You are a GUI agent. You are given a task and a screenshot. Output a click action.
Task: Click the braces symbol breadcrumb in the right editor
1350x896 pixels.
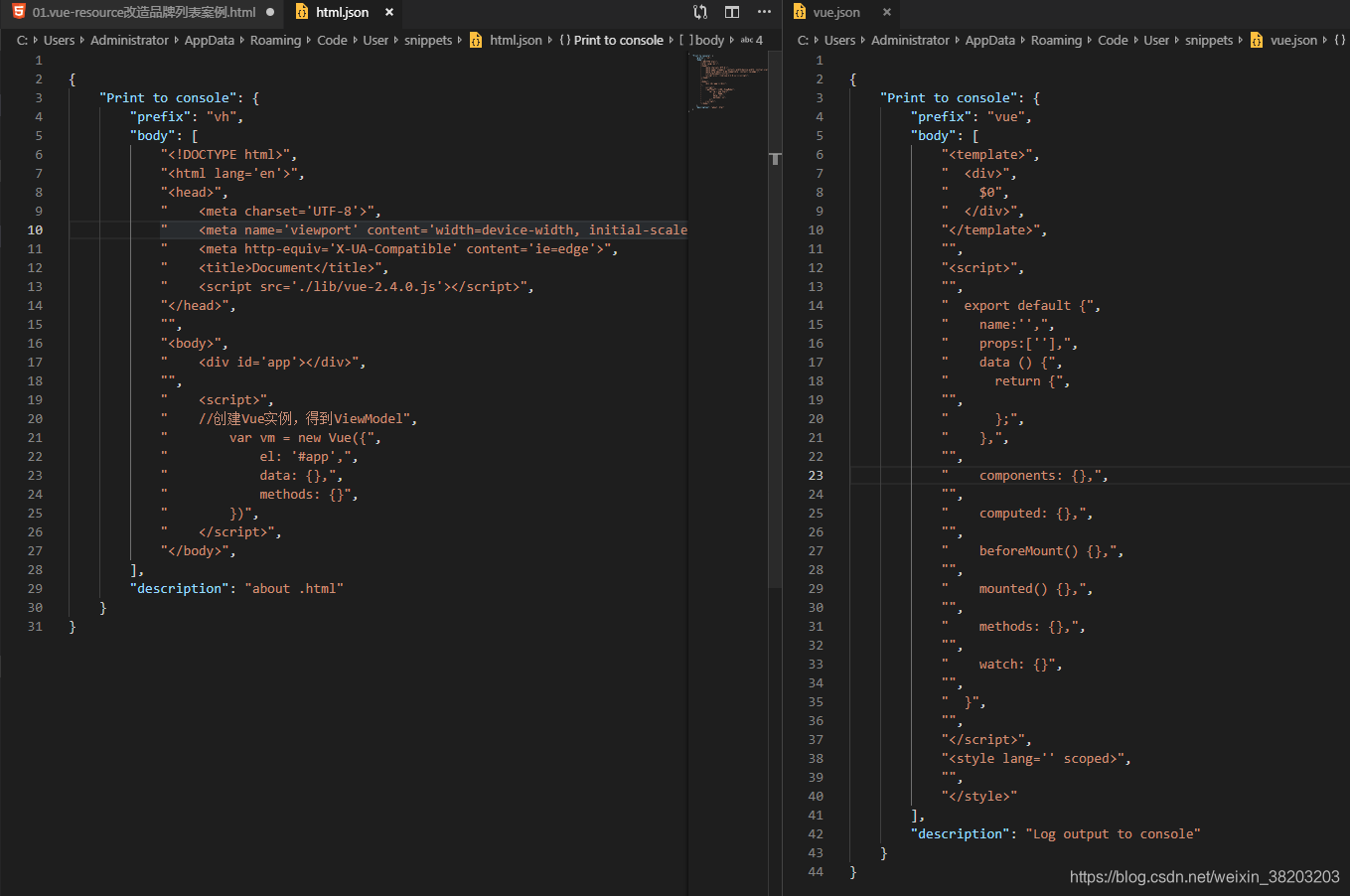(1339, 40)
